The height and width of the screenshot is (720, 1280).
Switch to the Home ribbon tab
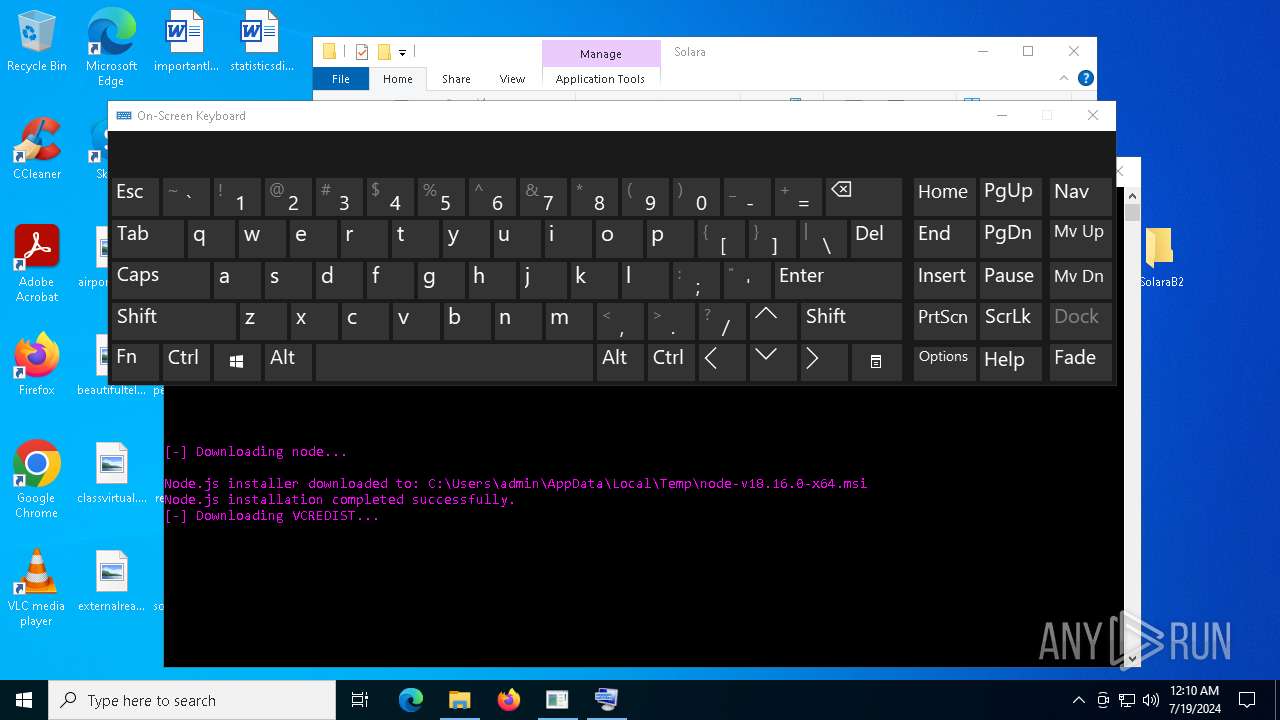(x=398, y=79)
